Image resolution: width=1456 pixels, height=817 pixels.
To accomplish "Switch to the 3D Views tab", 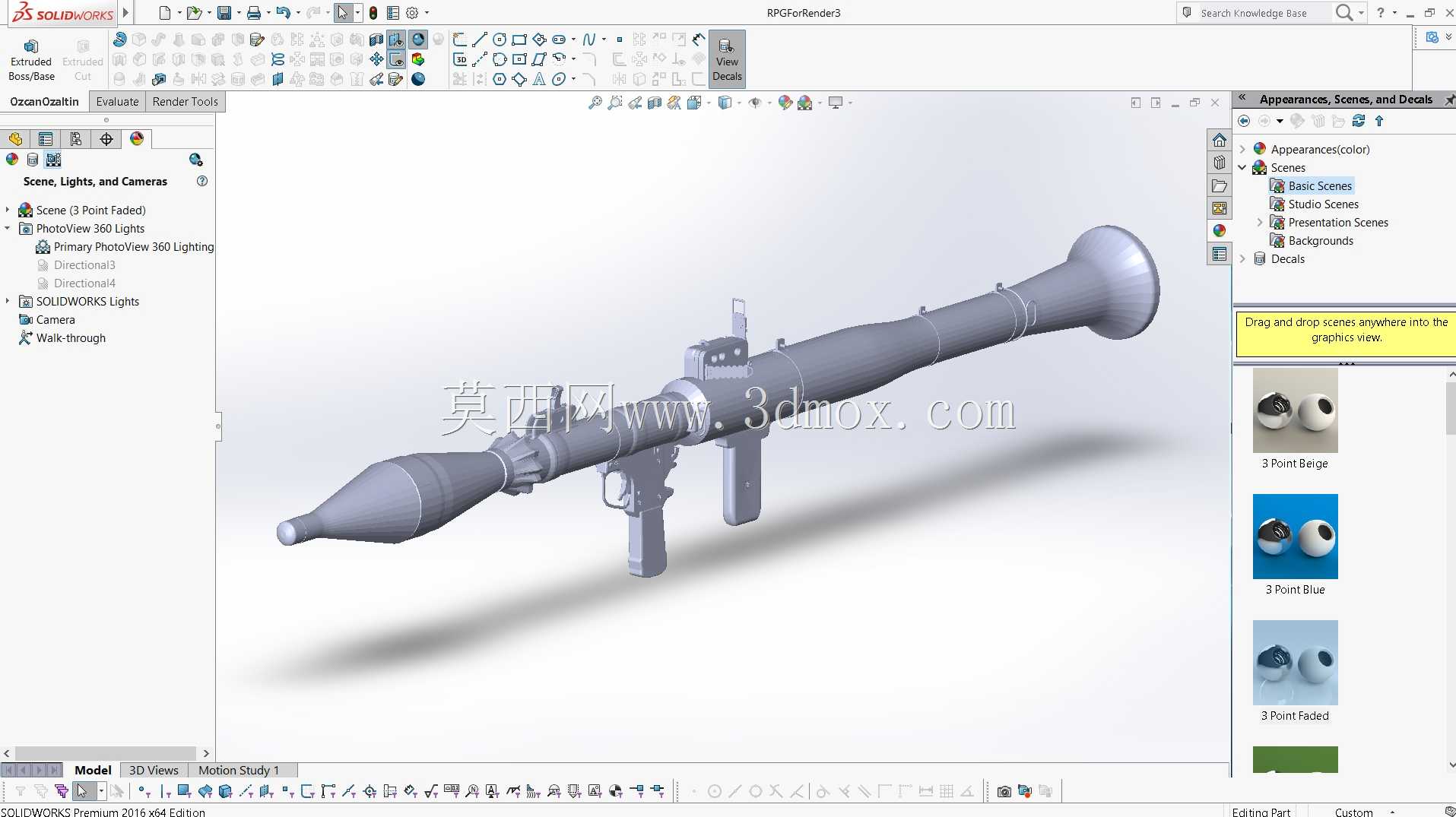I will (x=154, y=770).
